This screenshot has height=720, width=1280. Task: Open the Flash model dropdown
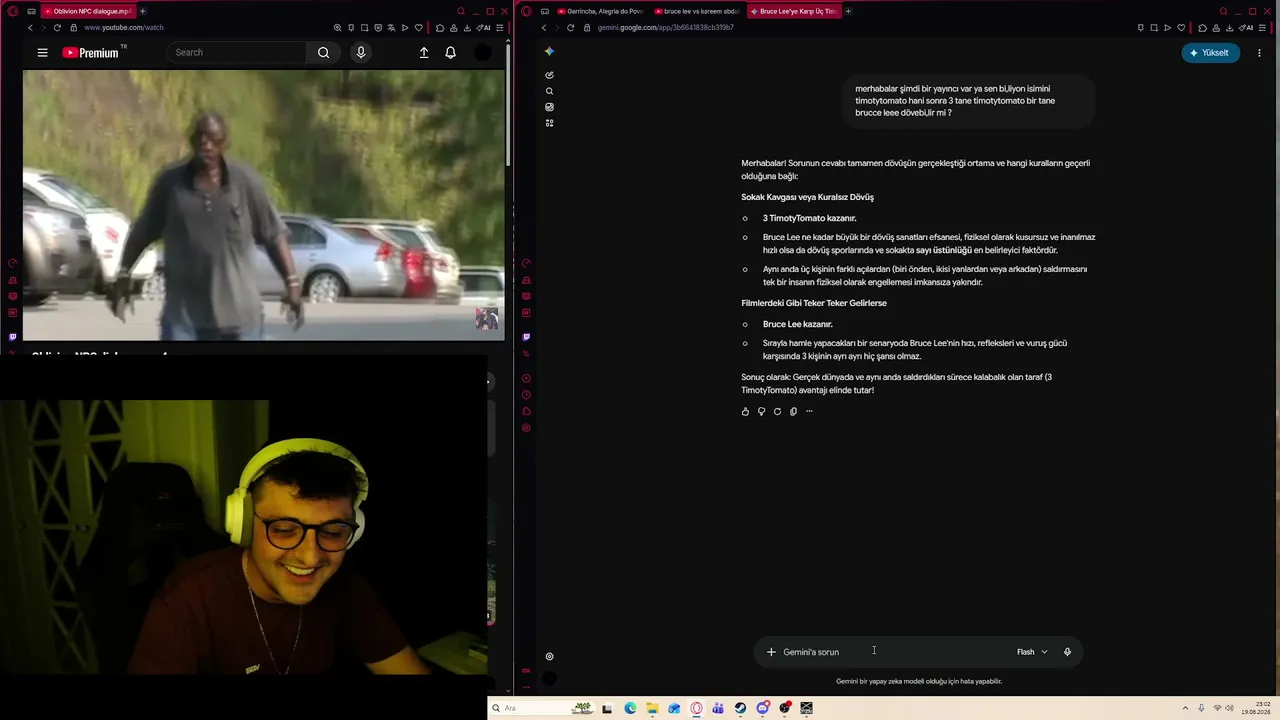(1032, 652)
